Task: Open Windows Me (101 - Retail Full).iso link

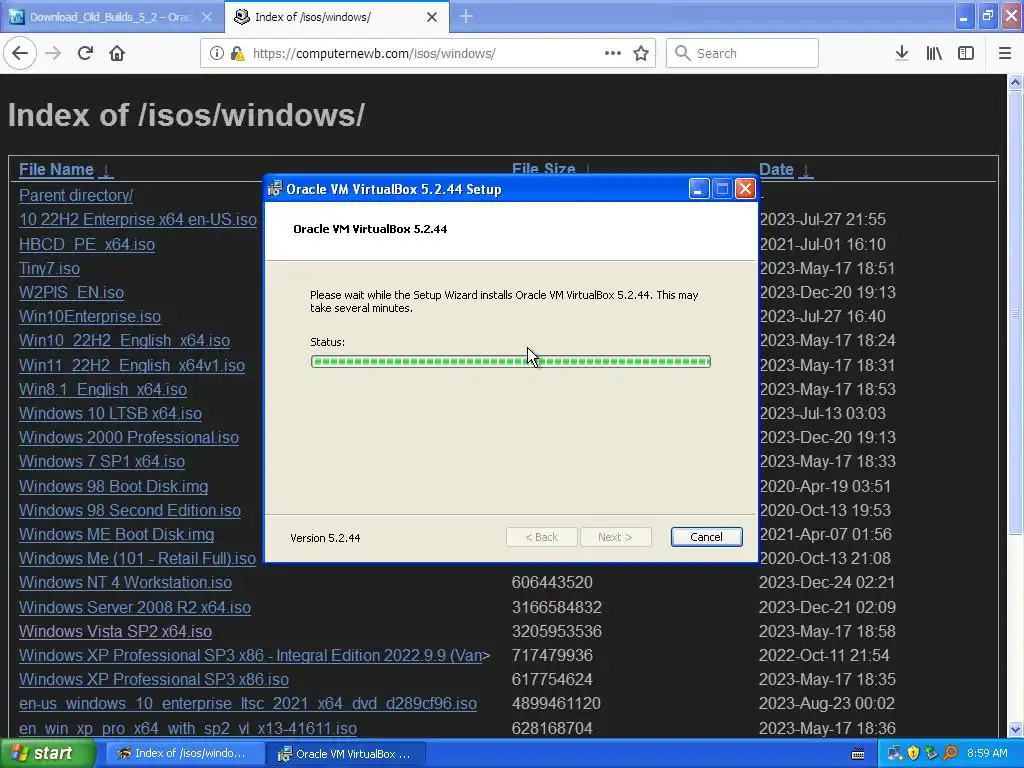Action: click(x=137, y=559)
